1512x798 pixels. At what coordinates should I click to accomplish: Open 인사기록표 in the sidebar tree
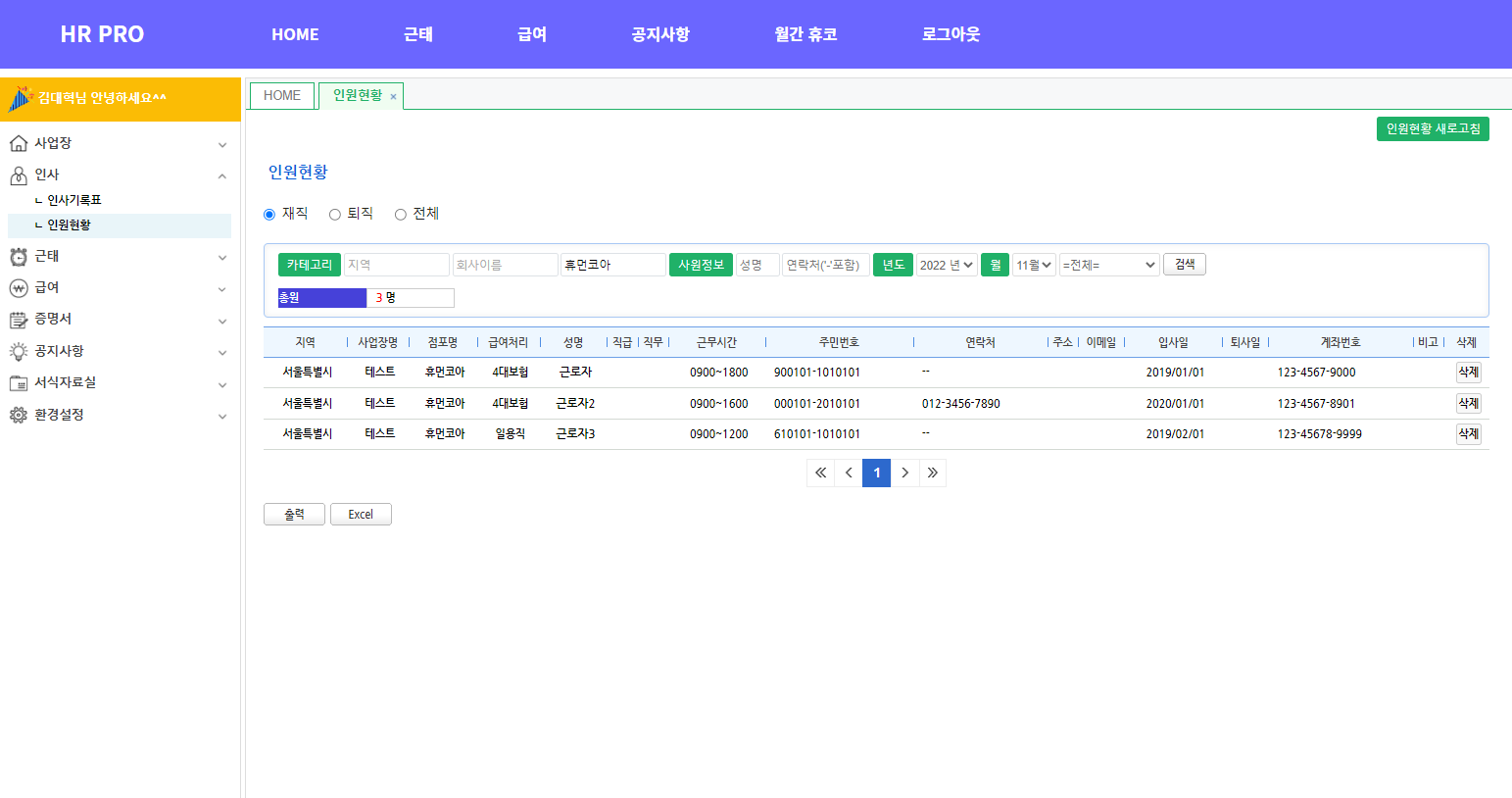coord(74,200)
